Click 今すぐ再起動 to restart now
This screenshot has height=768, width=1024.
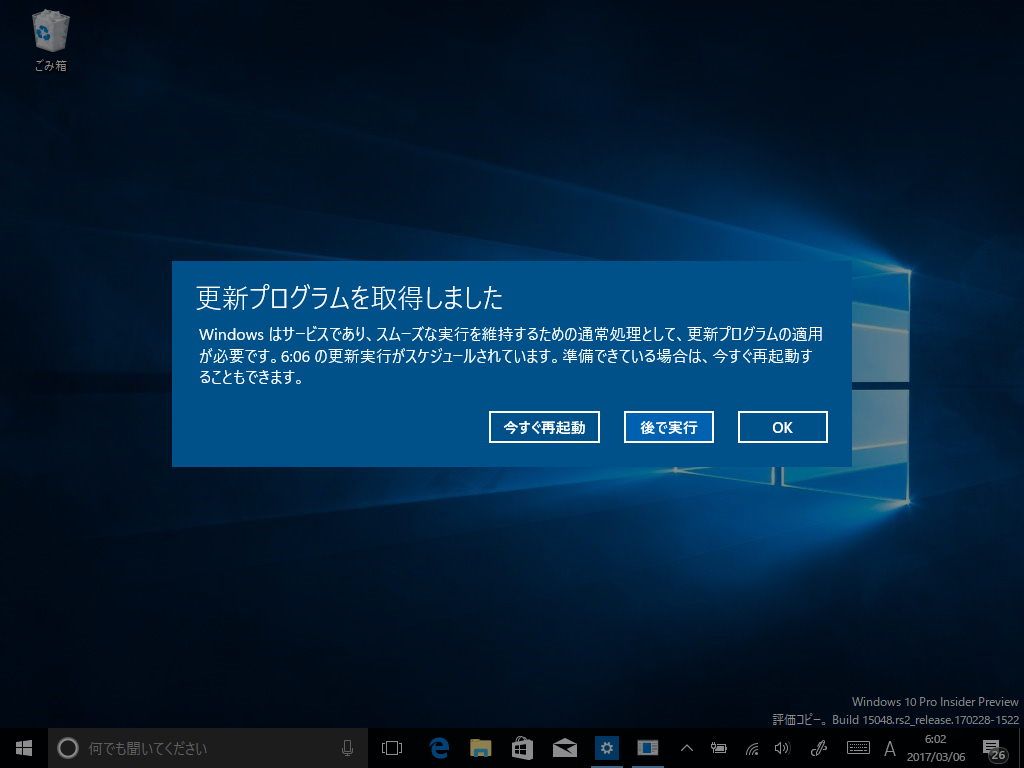[544, 427]
